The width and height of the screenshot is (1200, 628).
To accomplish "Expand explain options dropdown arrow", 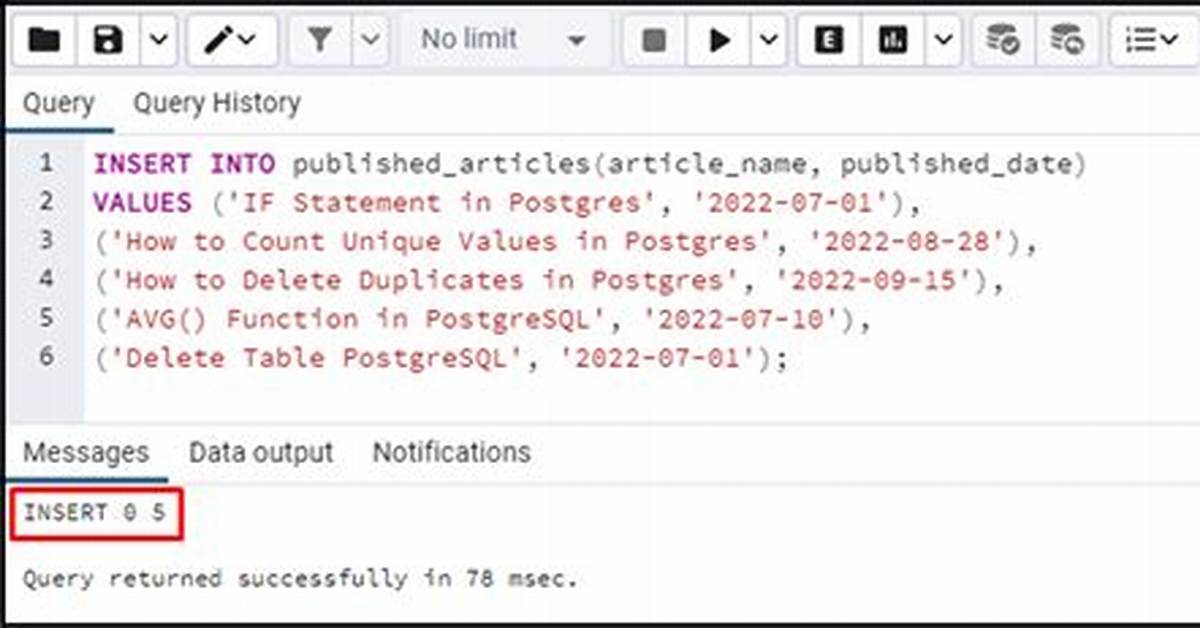I will (x=942, y=40).
